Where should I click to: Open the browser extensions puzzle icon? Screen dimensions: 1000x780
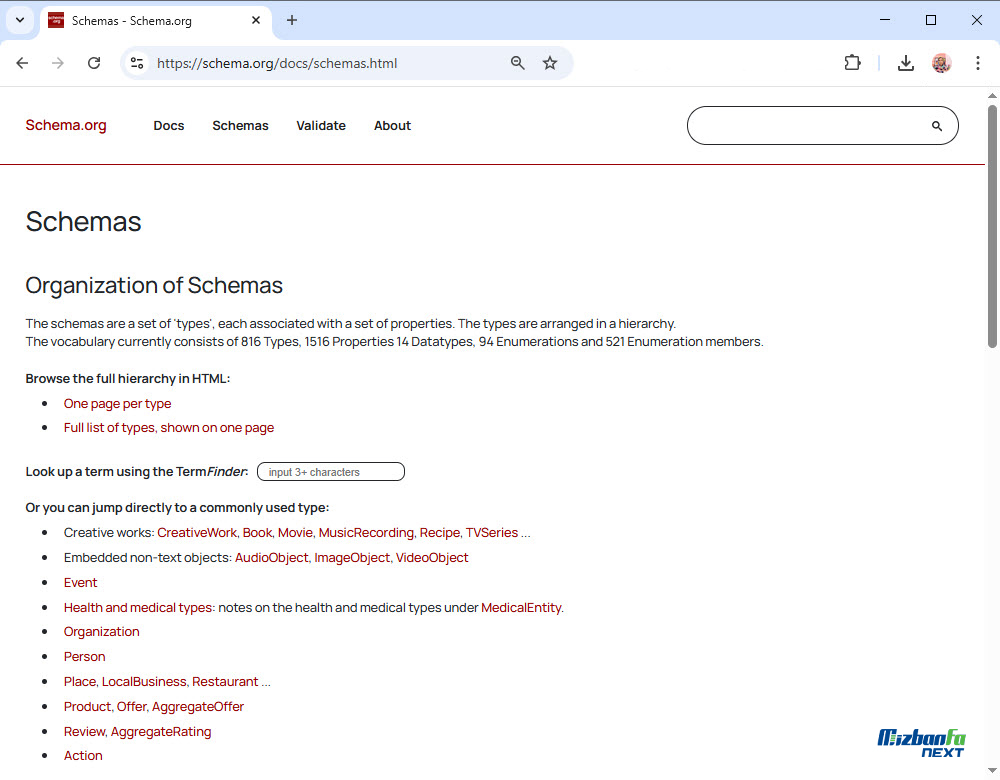click(852, 63)
